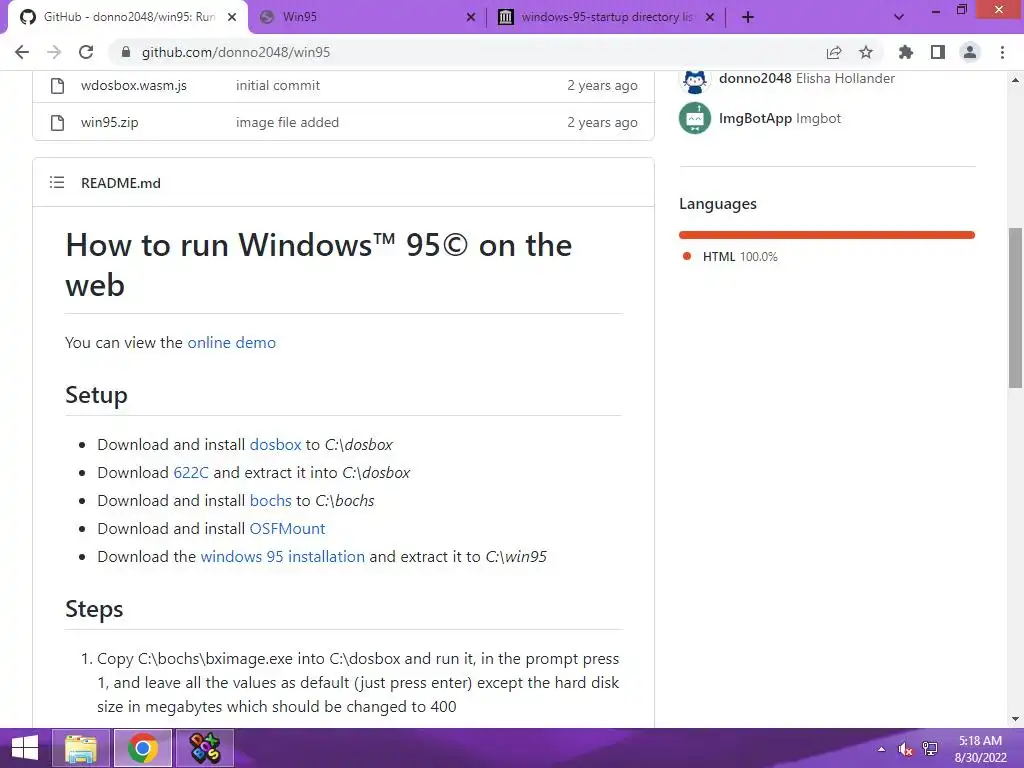This screenshot has width=1024, height=768.
Task: Close the Win95 tab
Action: click(x=471, y=17)
